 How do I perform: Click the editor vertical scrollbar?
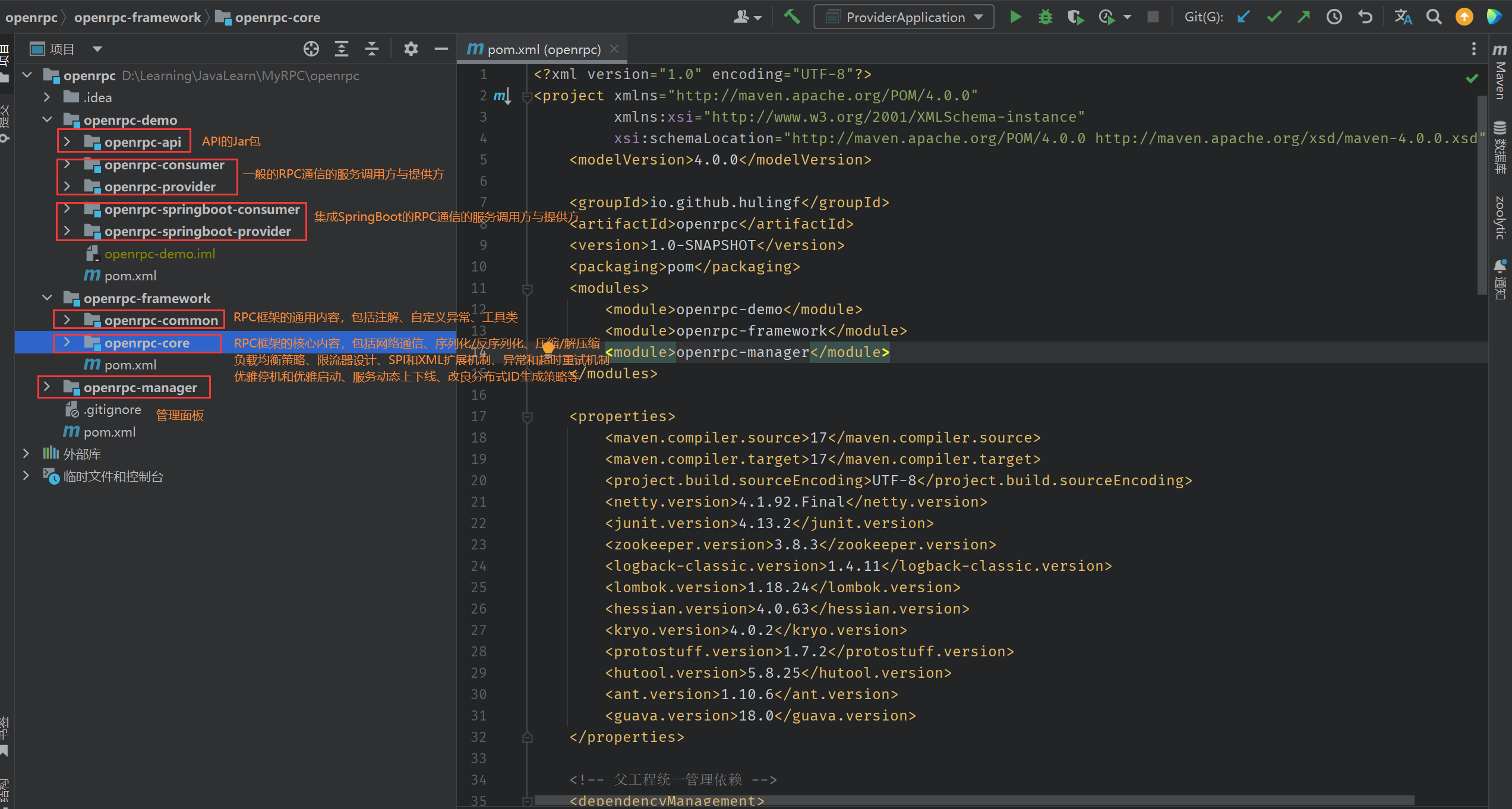[1482, 196]
